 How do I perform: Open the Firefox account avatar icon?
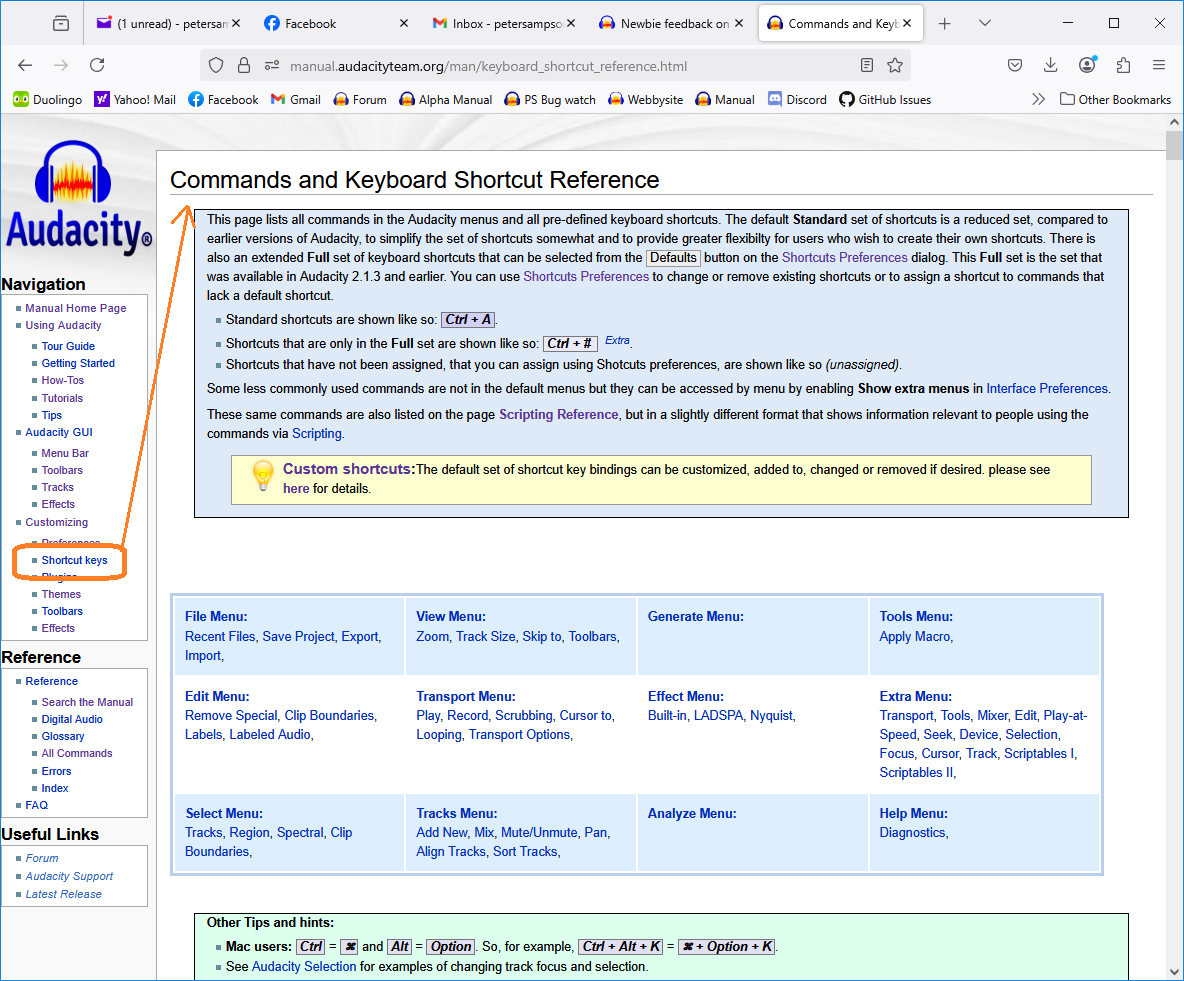pos(1087,65)
